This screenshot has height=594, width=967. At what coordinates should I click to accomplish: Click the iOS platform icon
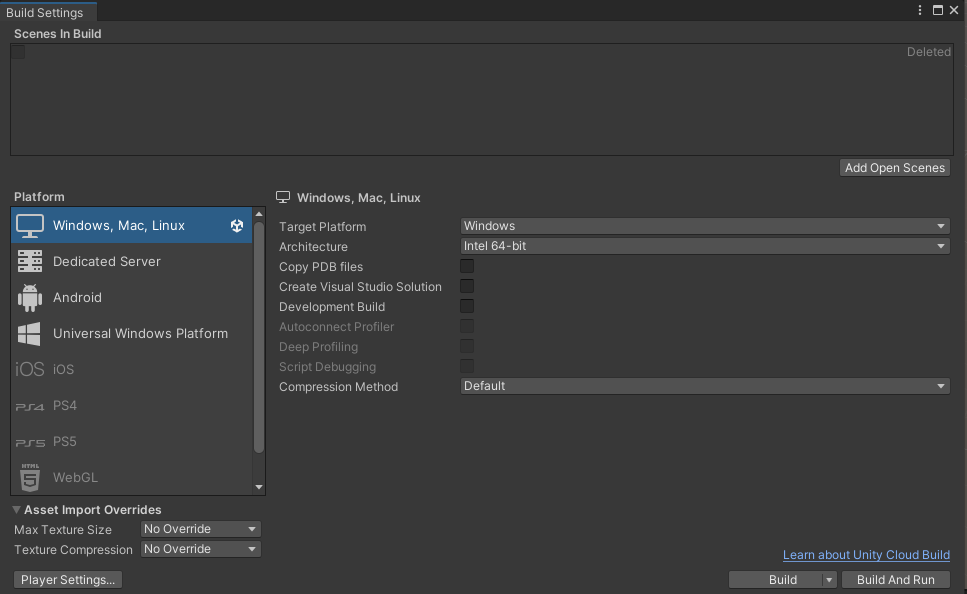[x=30, y=370]
